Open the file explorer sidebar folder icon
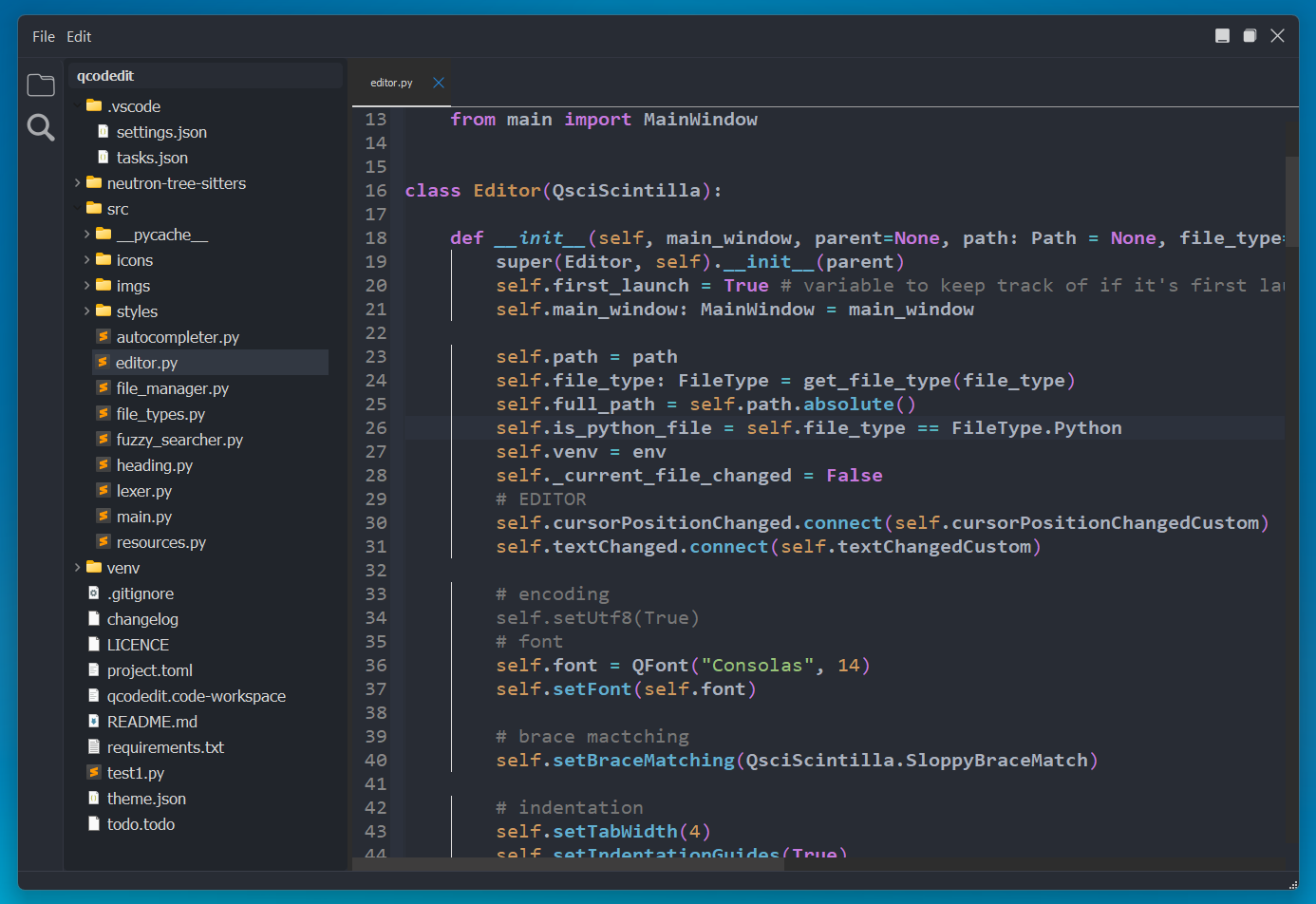 point(41,85)
